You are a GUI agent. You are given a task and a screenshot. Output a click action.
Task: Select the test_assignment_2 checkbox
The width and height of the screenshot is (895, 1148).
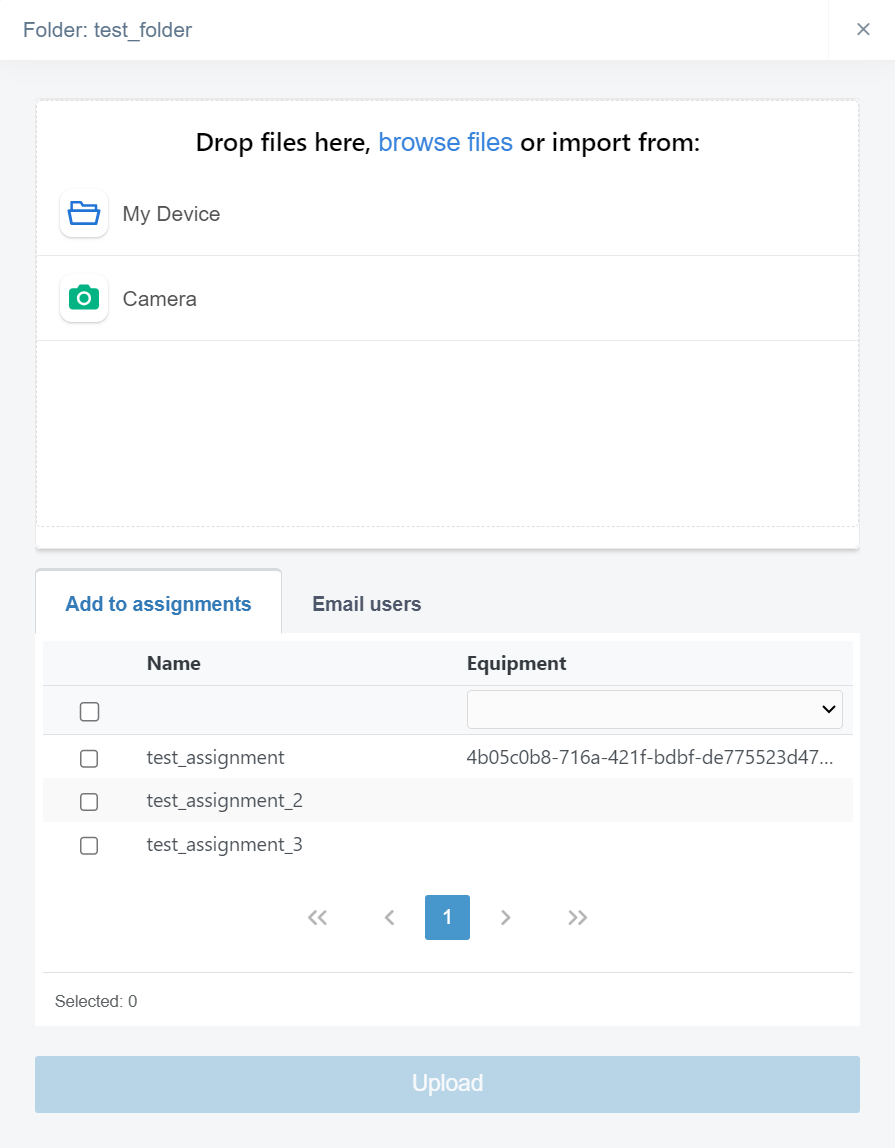(89, 801)
